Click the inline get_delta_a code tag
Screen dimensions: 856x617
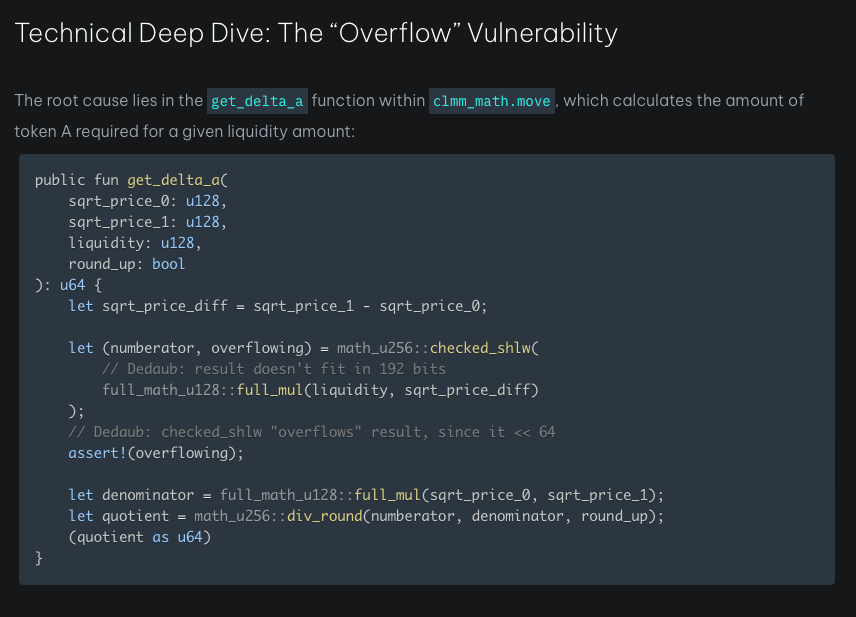point(256,101)
